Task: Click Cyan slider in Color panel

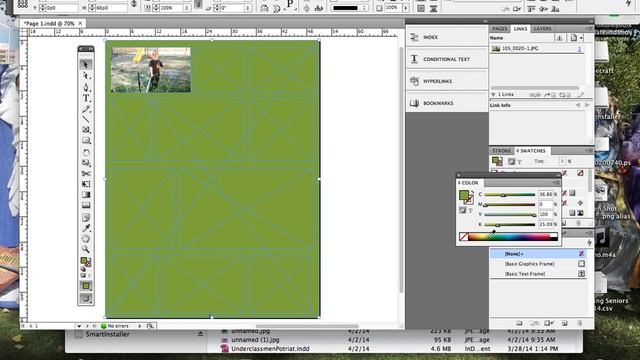Action: pos(509,195)
